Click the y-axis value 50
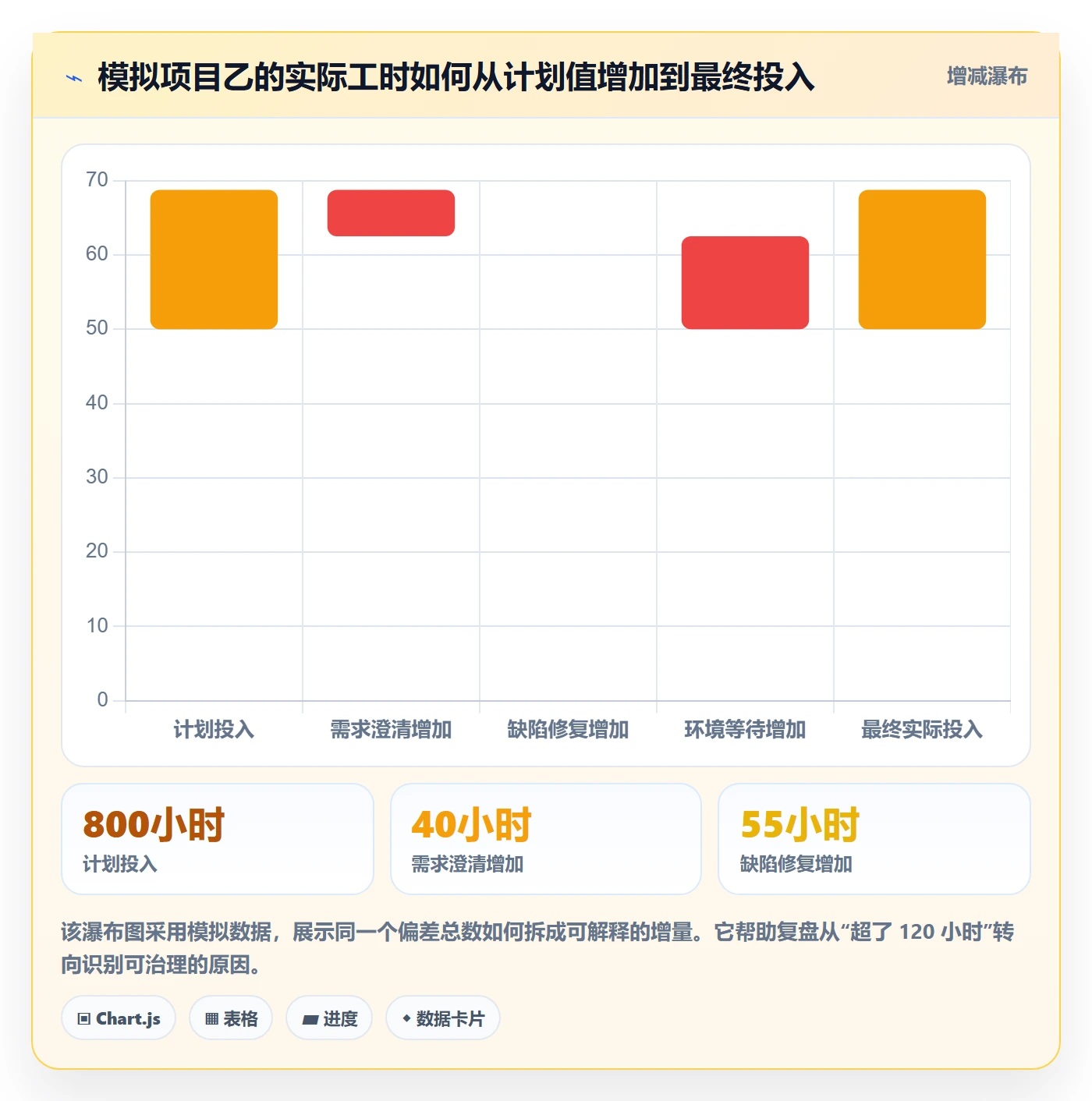 pyautogui.click(x=97, y=328)
